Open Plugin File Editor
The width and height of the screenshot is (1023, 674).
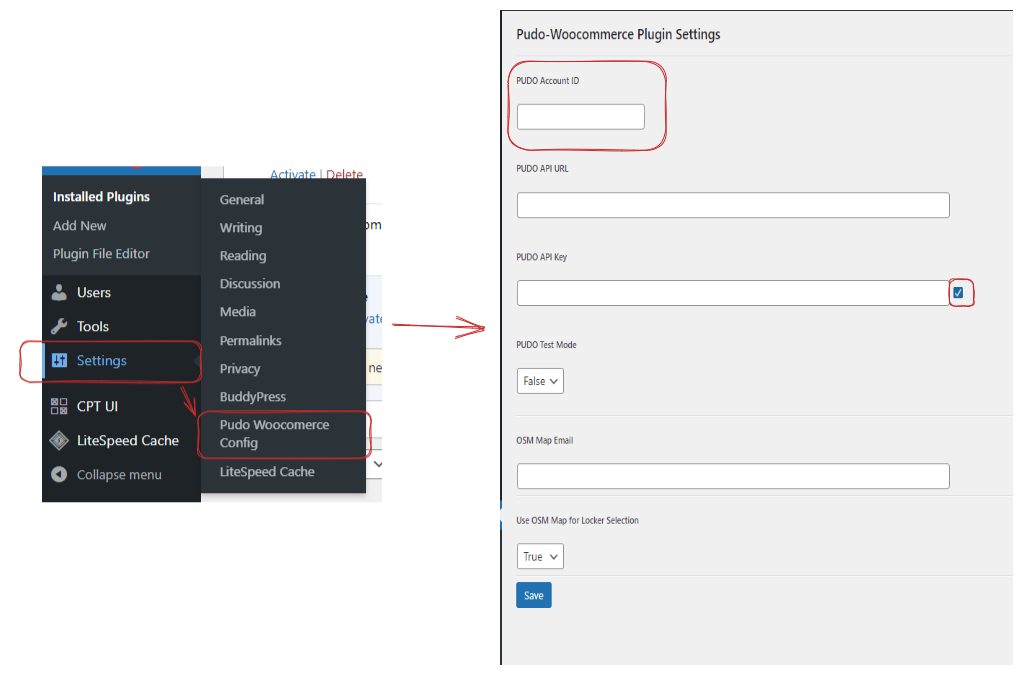pyautogui.click(x=101, y=254)
